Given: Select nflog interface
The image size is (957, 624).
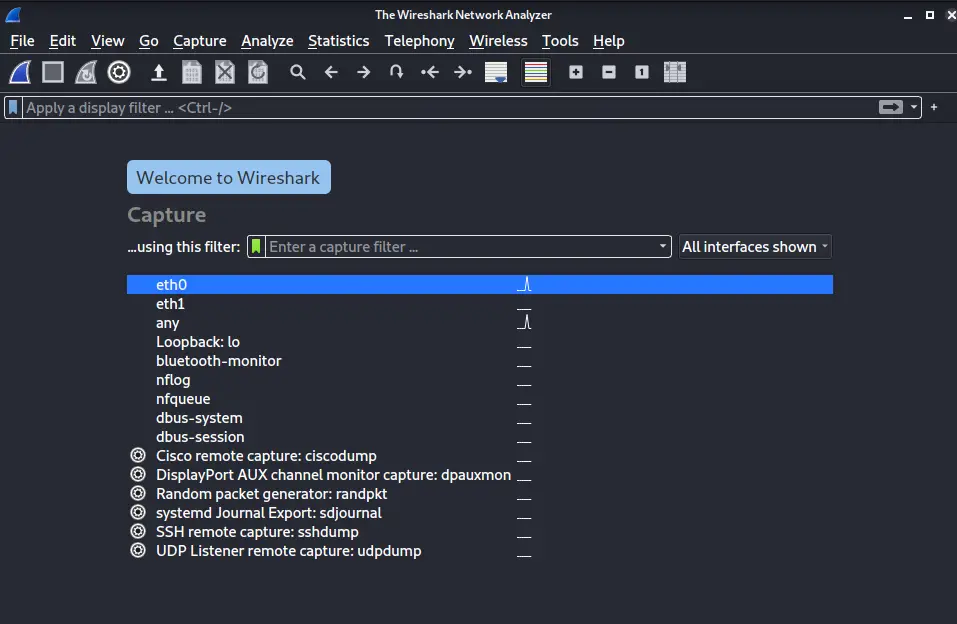Looking at the screenshot, I should (x=480, y=380).
